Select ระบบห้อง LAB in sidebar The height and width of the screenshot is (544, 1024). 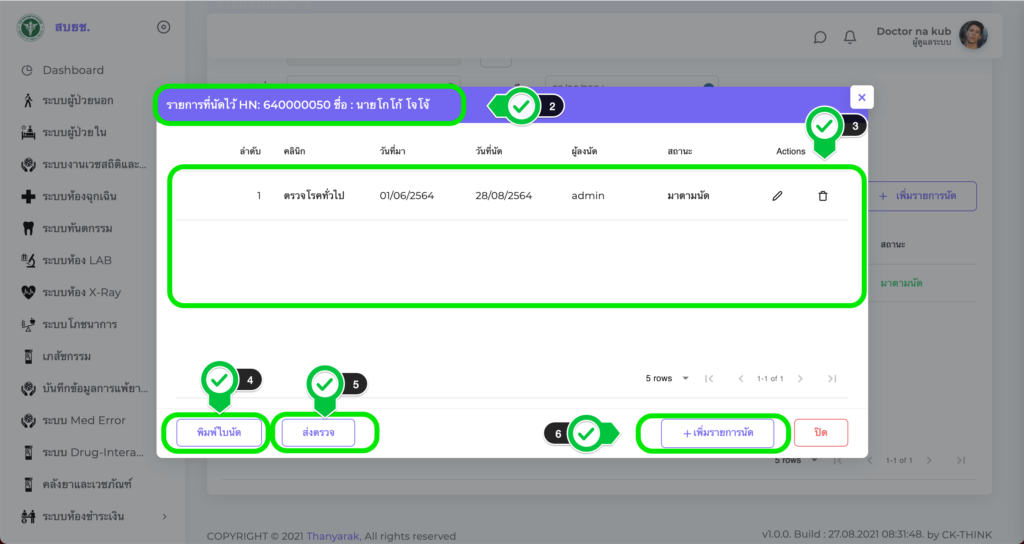tap(77, 260)
